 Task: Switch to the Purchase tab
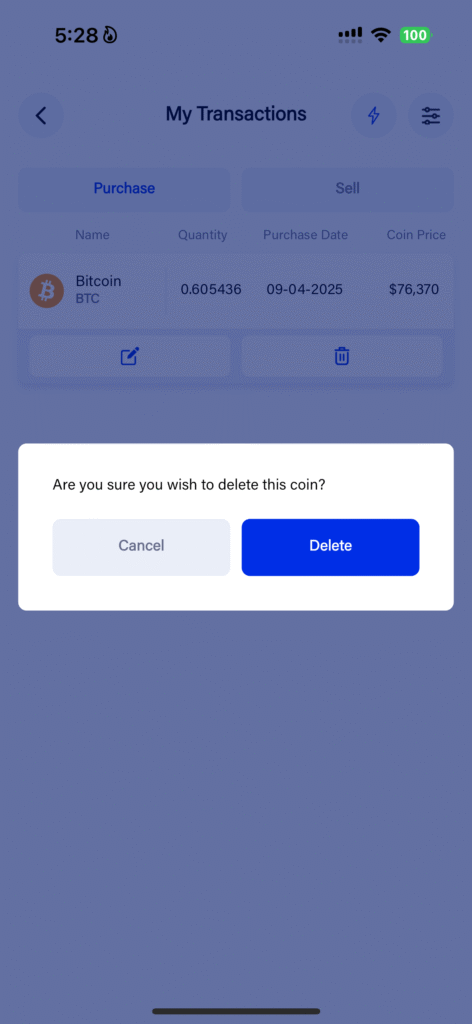(x=124, y=189)
